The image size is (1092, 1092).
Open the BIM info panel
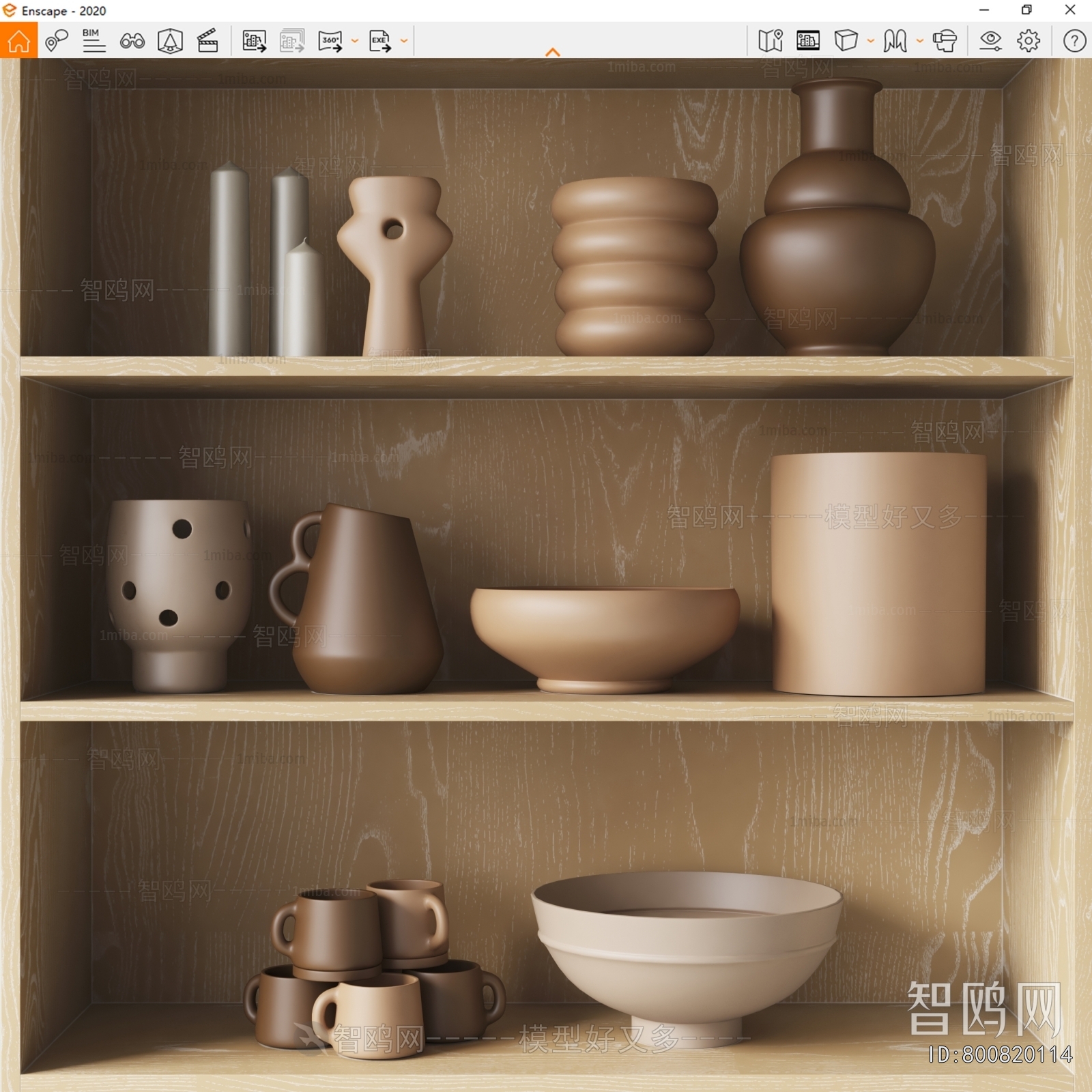coord(94,41)
